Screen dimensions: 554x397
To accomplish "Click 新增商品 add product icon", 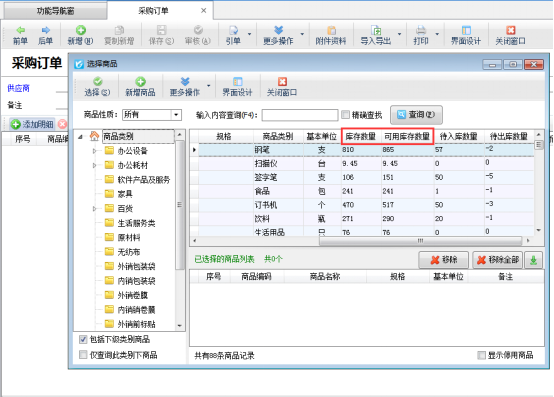I will pos(140,82).
